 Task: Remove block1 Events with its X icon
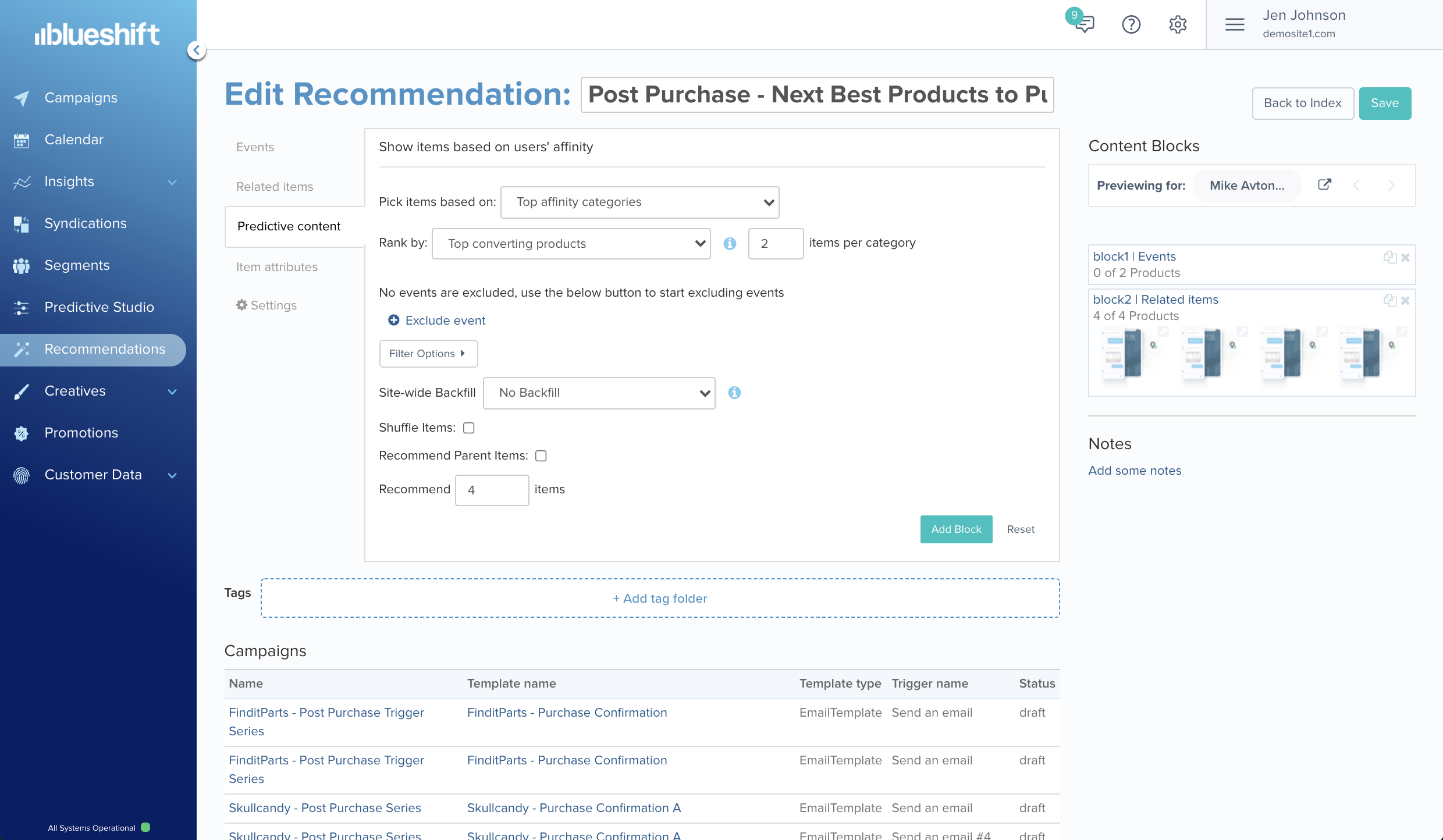[x=1406, y=257]
